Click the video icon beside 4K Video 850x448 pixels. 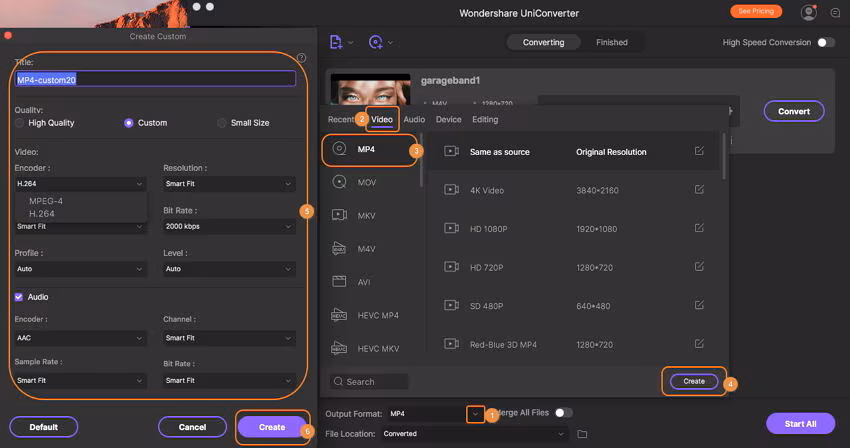pos(452,190)
